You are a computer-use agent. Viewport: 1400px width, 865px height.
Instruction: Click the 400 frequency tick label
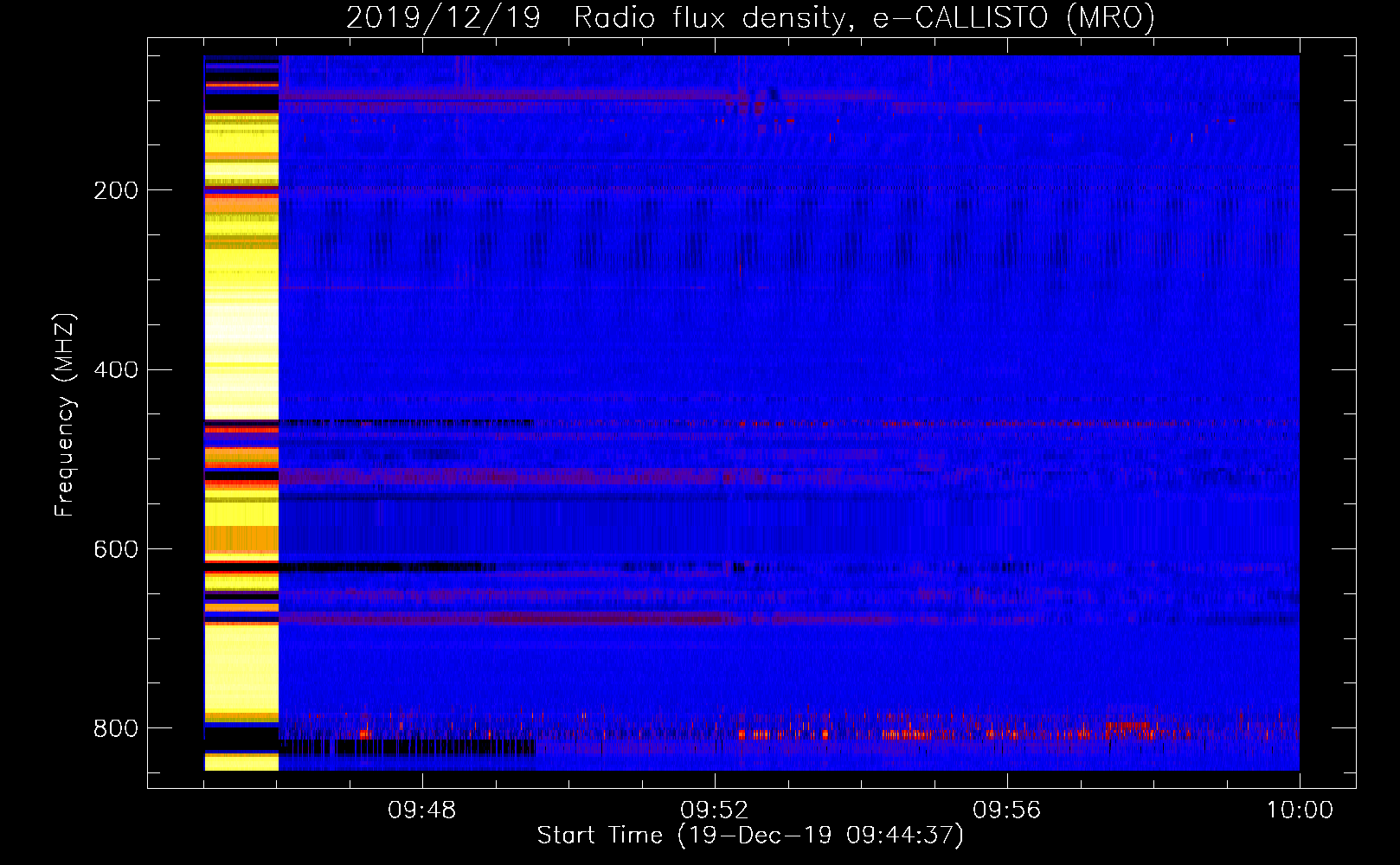116,370
